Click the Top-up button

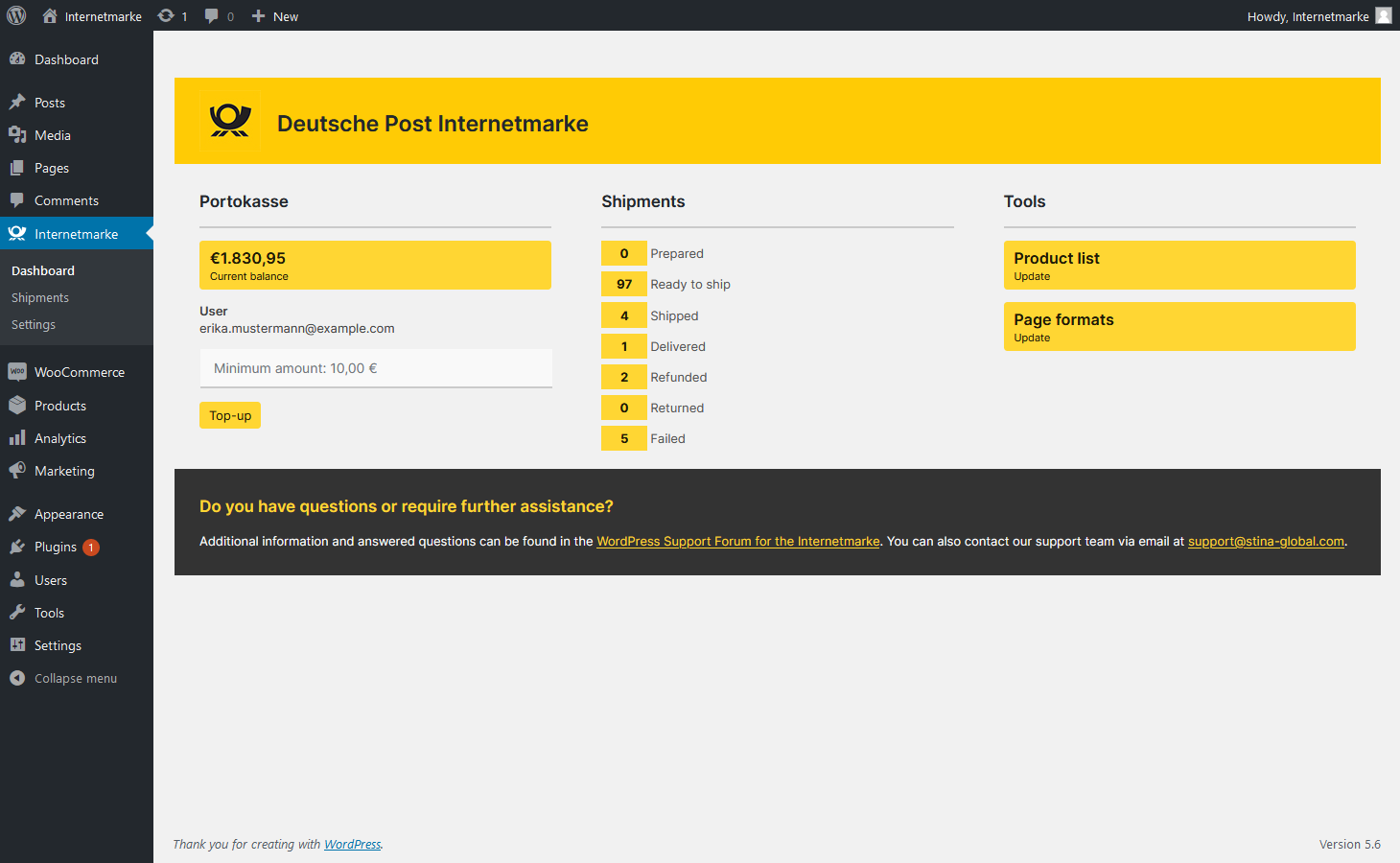(x=230, y=415)
